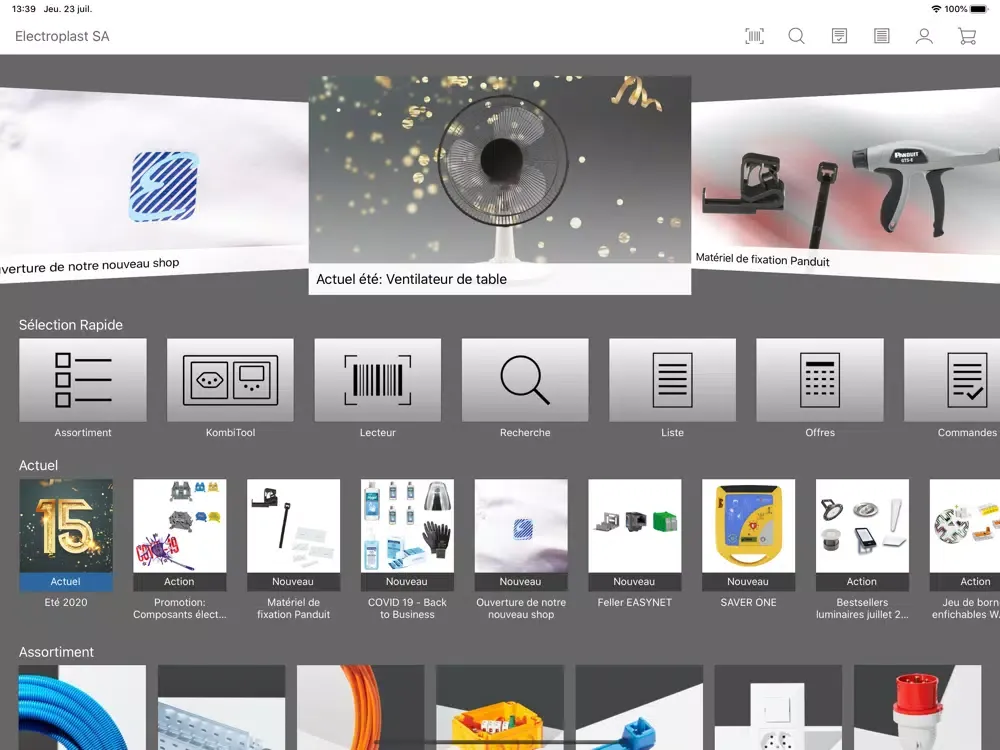The height and width of the screenshot is (750, 1000).
Task: Open the barcode scanner icon in header
Action: (754, 36)
